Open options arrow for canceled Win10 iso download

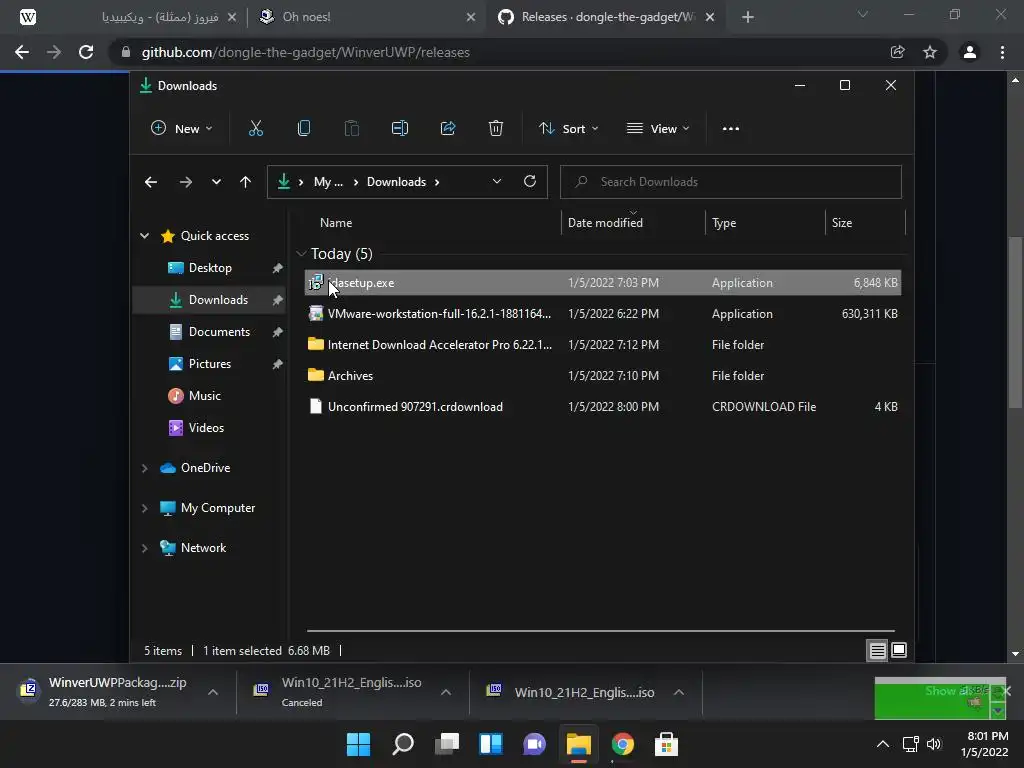(446, 692)
